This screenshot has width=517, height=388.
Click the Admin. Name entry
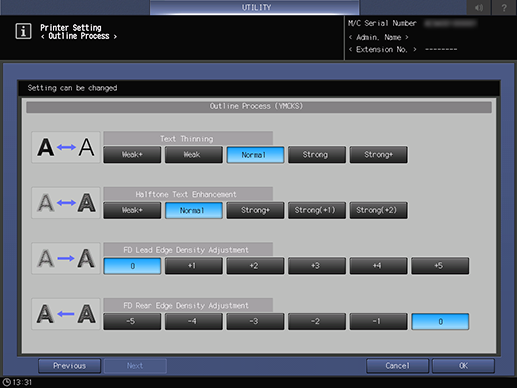(379, 37)
